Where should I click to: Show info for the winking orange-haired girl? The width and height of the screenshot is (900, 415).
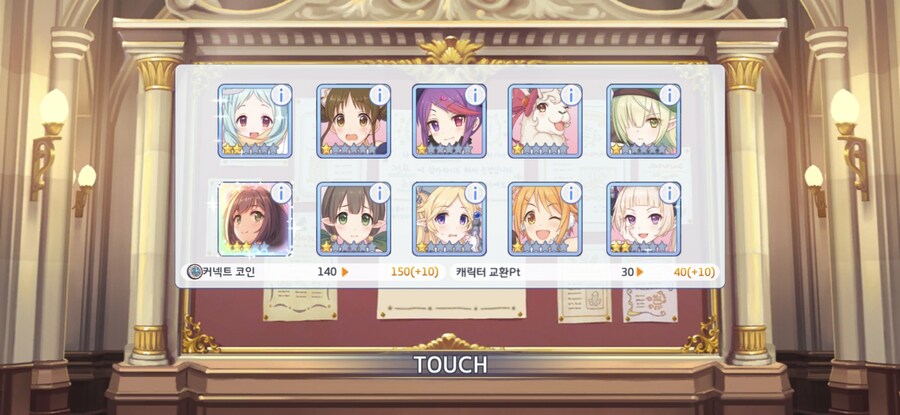click(x=571, y=193)
